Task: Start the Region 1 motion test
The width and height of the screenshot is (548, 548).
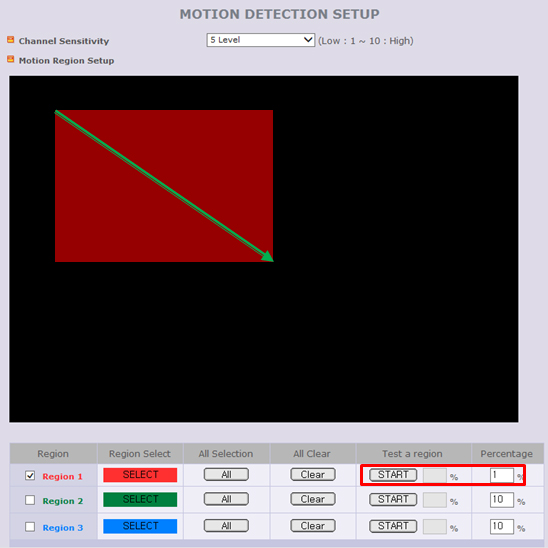Action: pyautogui.click(x=393, y=475)
